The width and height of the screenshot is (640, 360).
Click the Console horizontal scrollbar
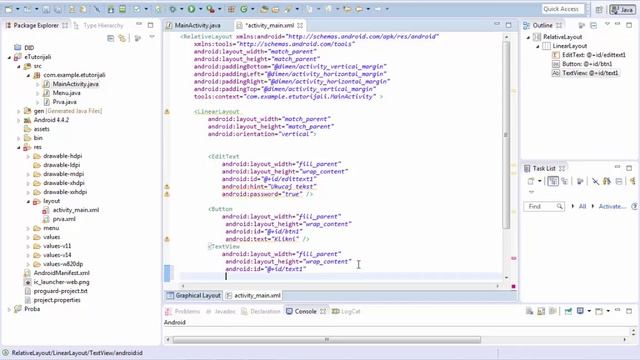[327, 340]
